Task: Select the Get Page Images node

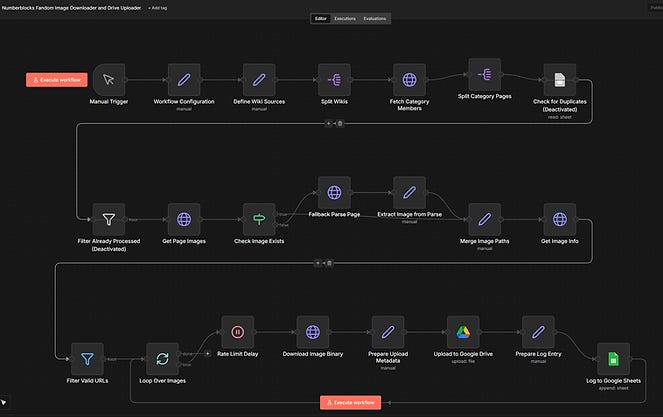Action: coord(184,219)
